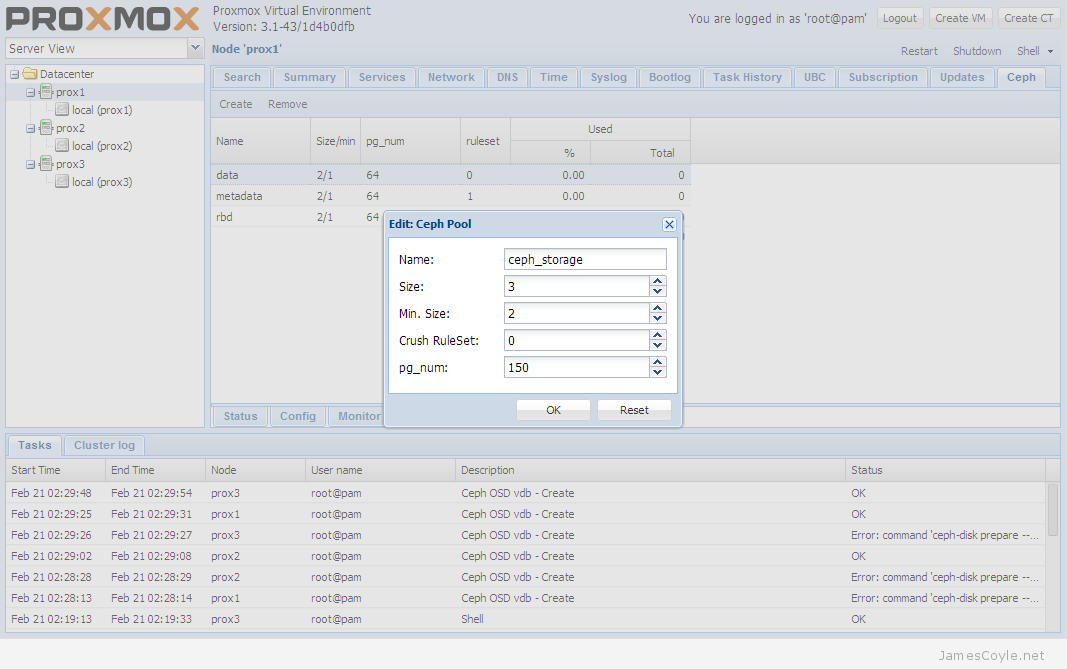Increase the Size spinner value
This screenshot has width=1067, height=669.
click(657, 281)
